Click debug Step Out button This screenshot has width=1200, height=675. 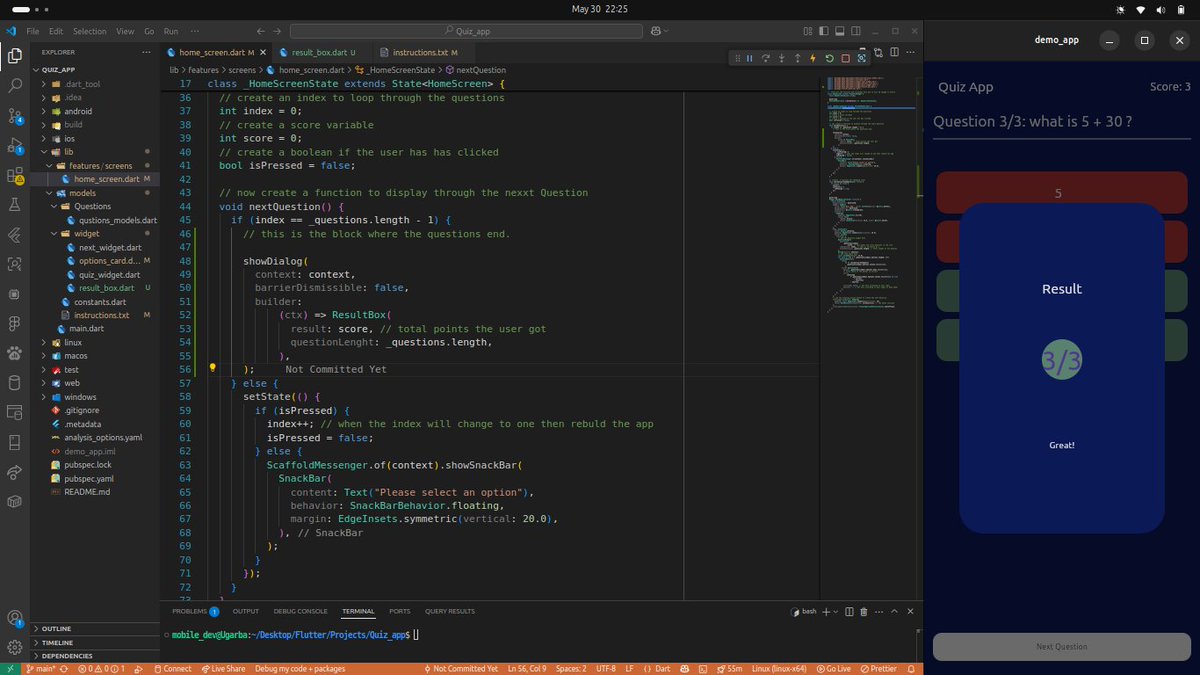pos(797,58)
